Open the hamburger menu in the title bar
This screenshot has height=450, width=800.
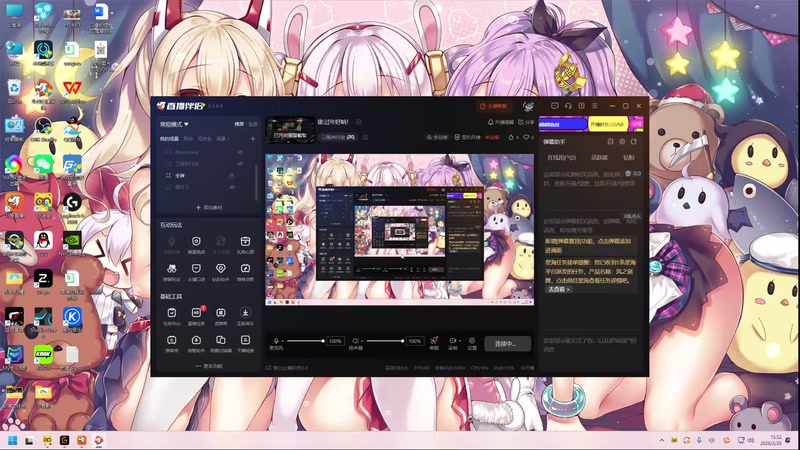point(594,106)
